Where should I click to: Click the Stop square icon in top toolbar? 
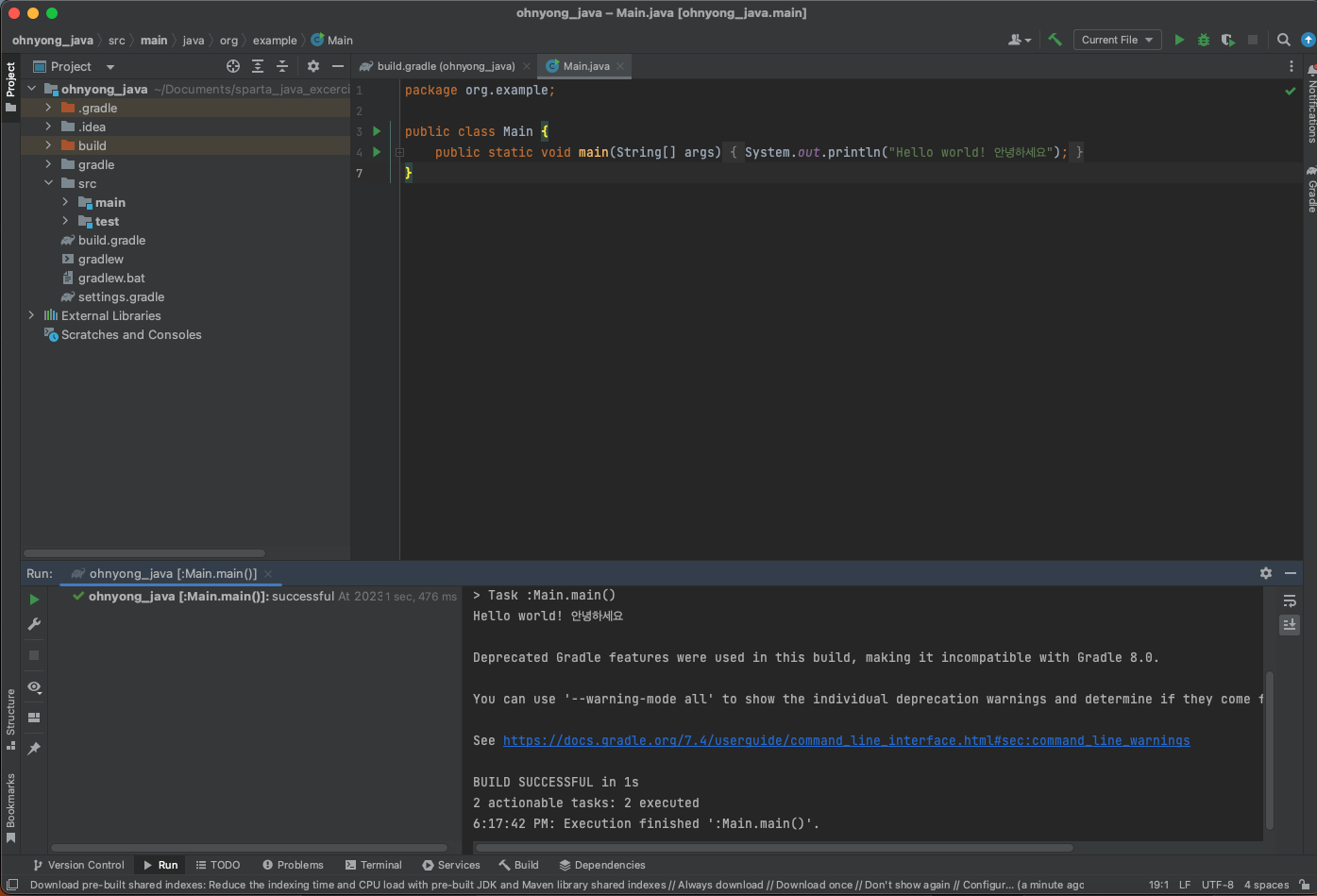tap(1253, 40)
